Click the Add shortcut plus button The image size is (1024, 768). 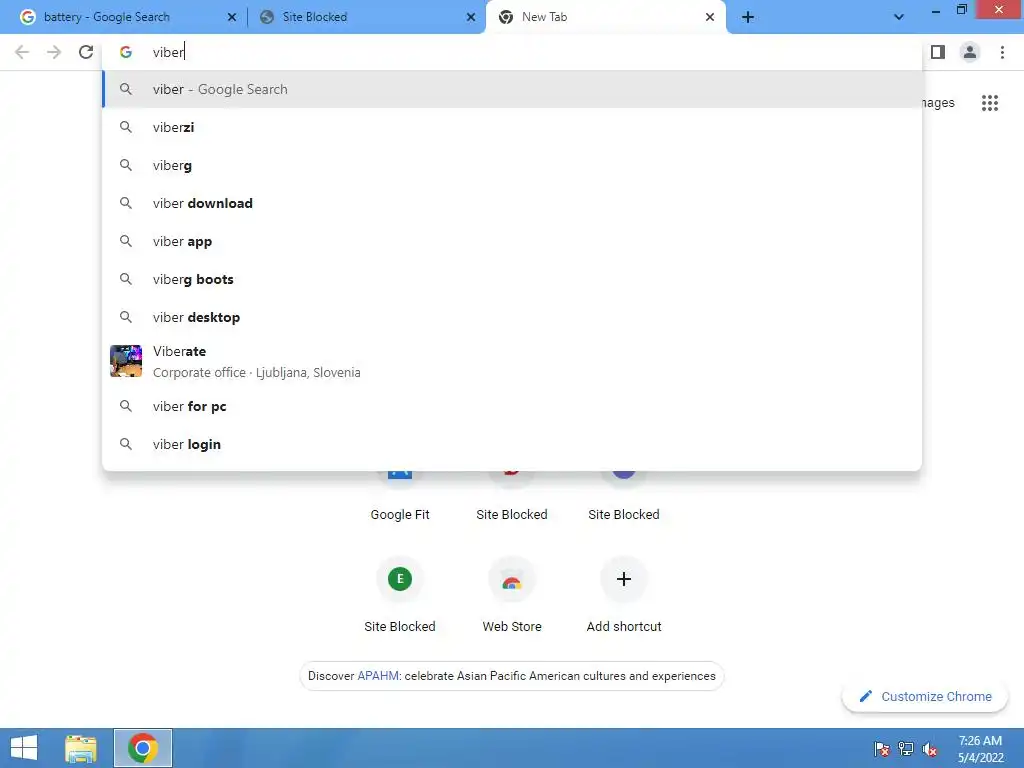click(624, 579)
